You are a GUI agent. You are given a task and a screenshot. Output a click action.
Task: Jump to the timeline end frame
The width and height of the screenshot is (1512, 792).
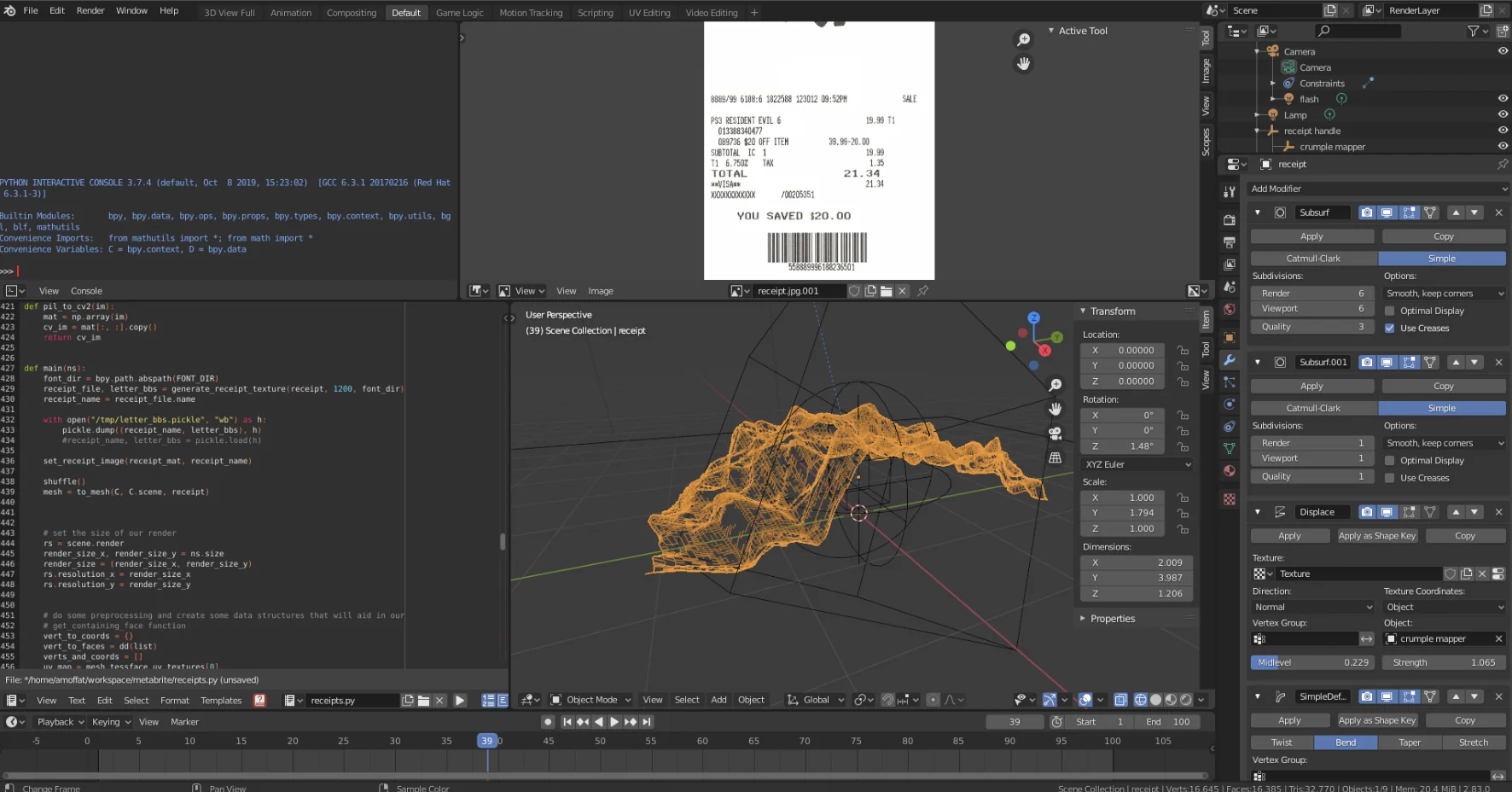tap(647, 722)
